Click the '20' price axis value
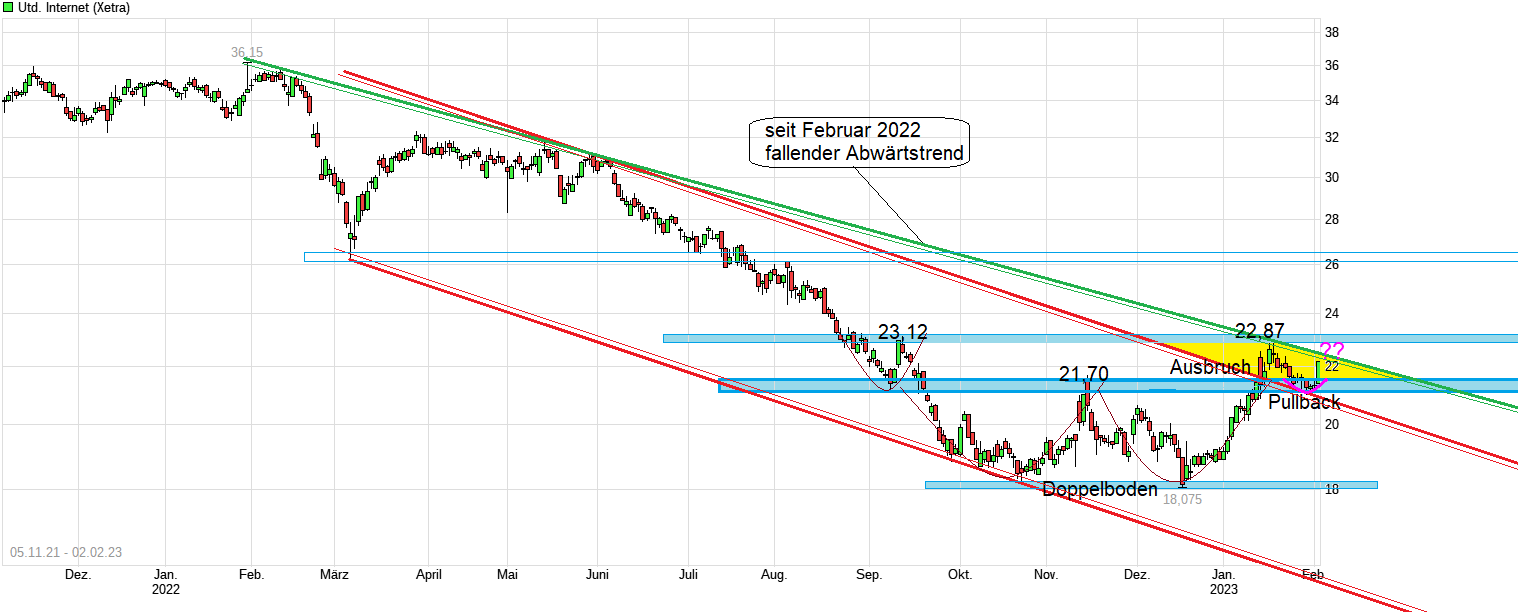This screenshot has width=1518, height=612. pyautogui.click(x=1332, y=424)
